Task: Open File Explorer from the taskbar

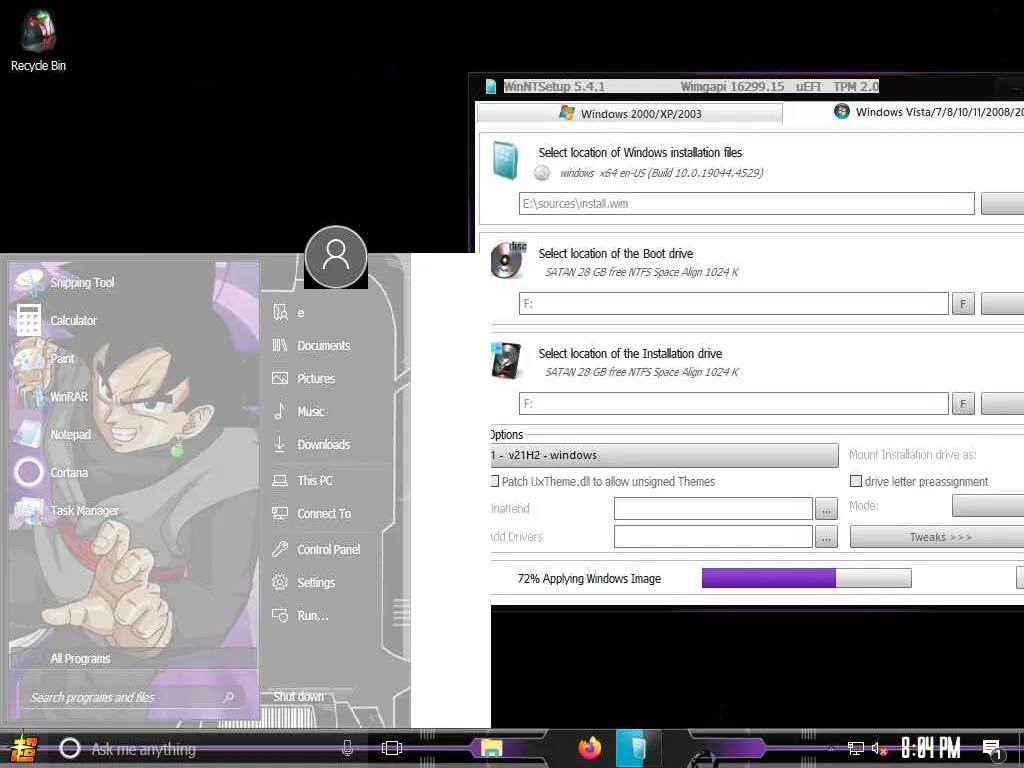Action: click(492, 748)
